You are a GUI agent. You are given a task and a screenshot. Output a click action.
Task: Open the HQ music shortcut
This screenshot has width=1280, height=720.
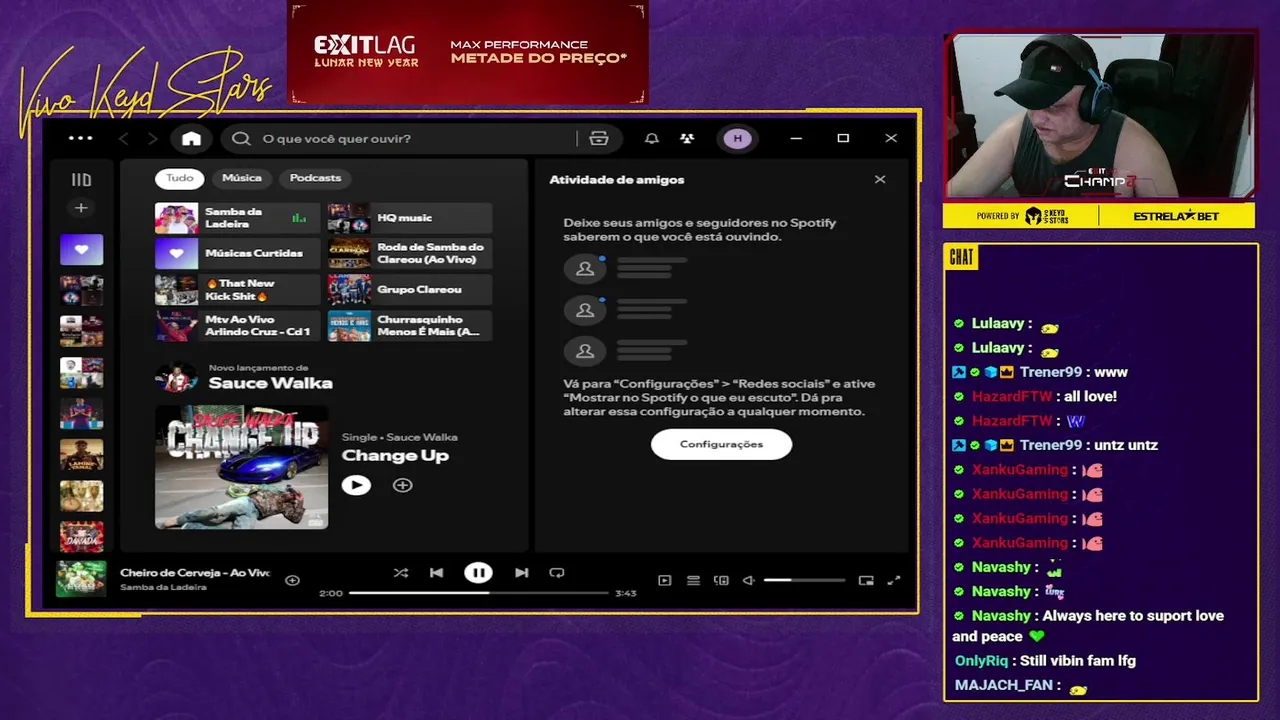coord(410,218)
